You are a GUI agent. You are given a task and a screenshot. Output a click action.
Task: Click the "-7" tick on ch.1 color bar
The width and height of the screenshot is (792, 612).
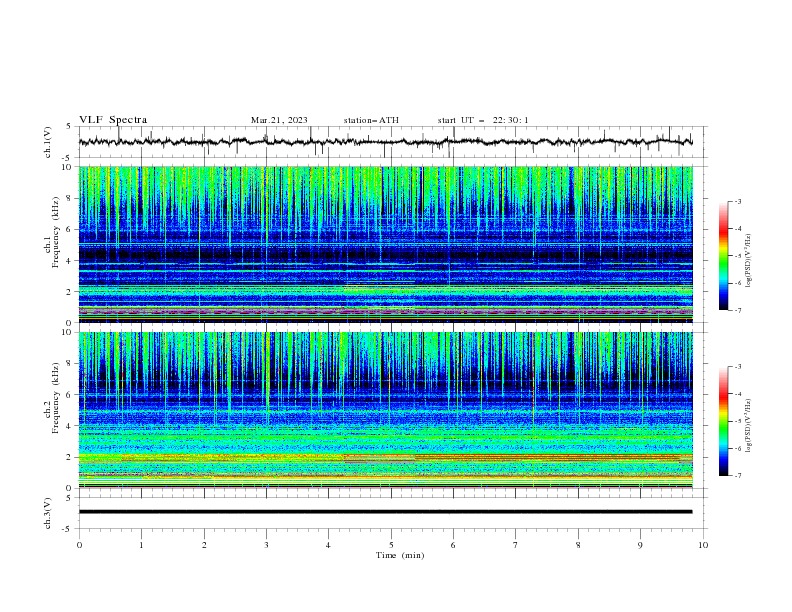click(x=738, y=311)
